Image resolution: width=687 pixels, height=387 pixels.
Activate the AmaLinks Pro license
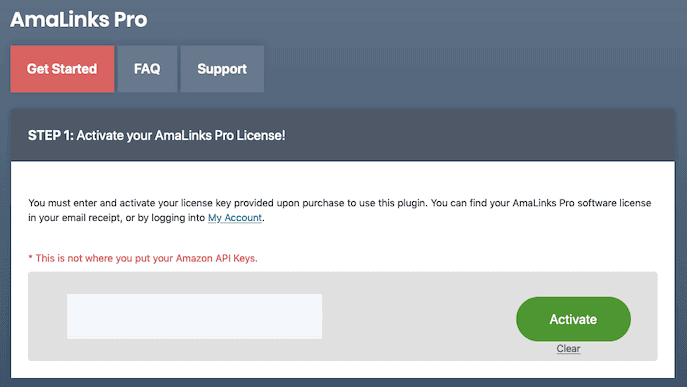click(x=573, y=319)
